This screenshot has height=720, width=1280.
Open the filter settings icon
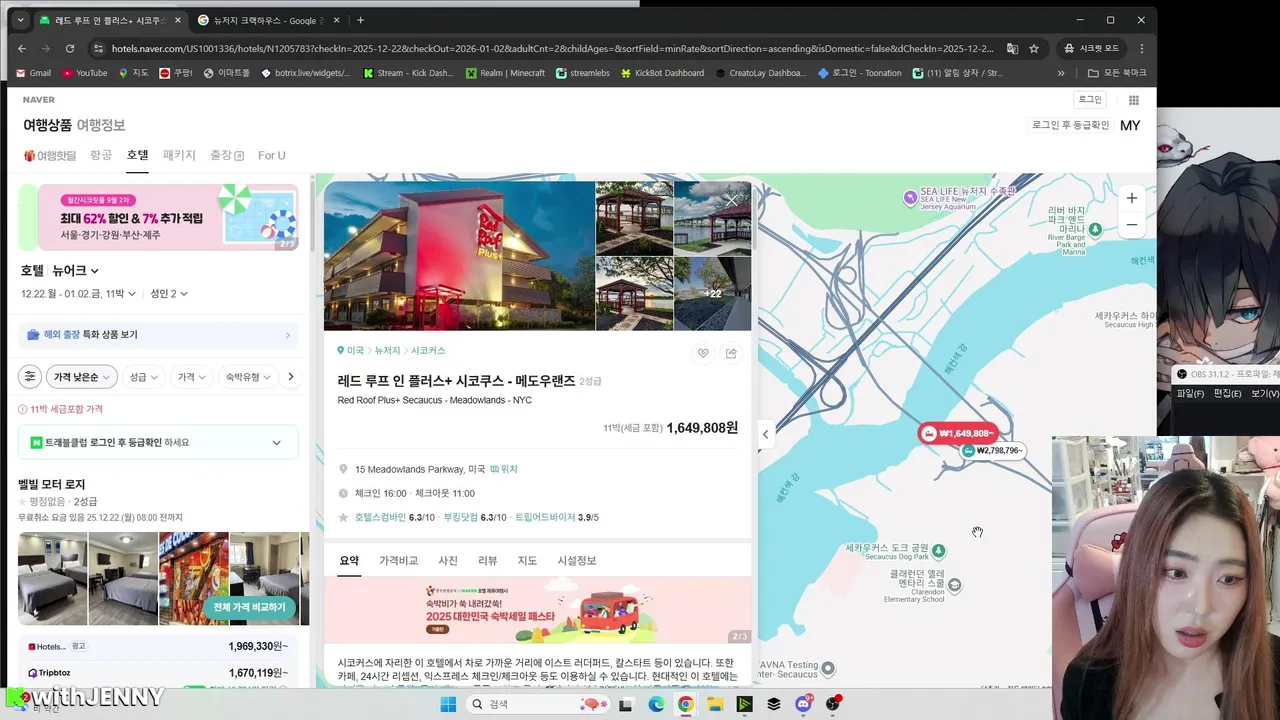tap(30, 377)
